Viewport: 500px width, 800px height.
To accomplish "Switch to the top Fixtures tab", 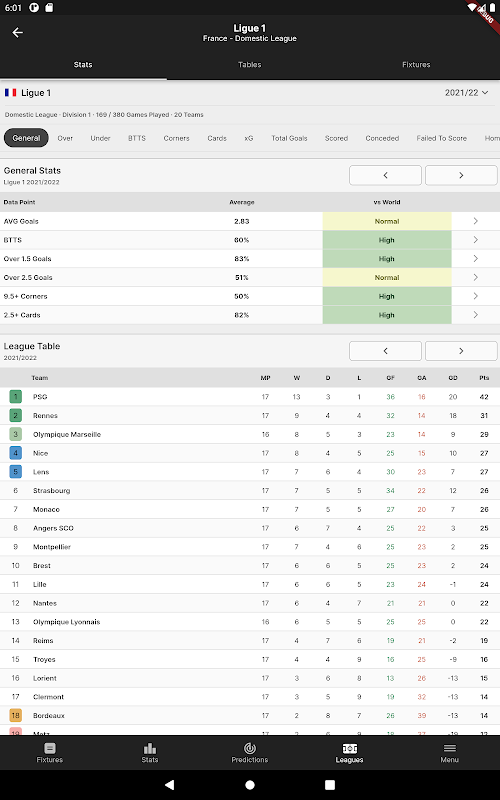I will coord(416,65).
